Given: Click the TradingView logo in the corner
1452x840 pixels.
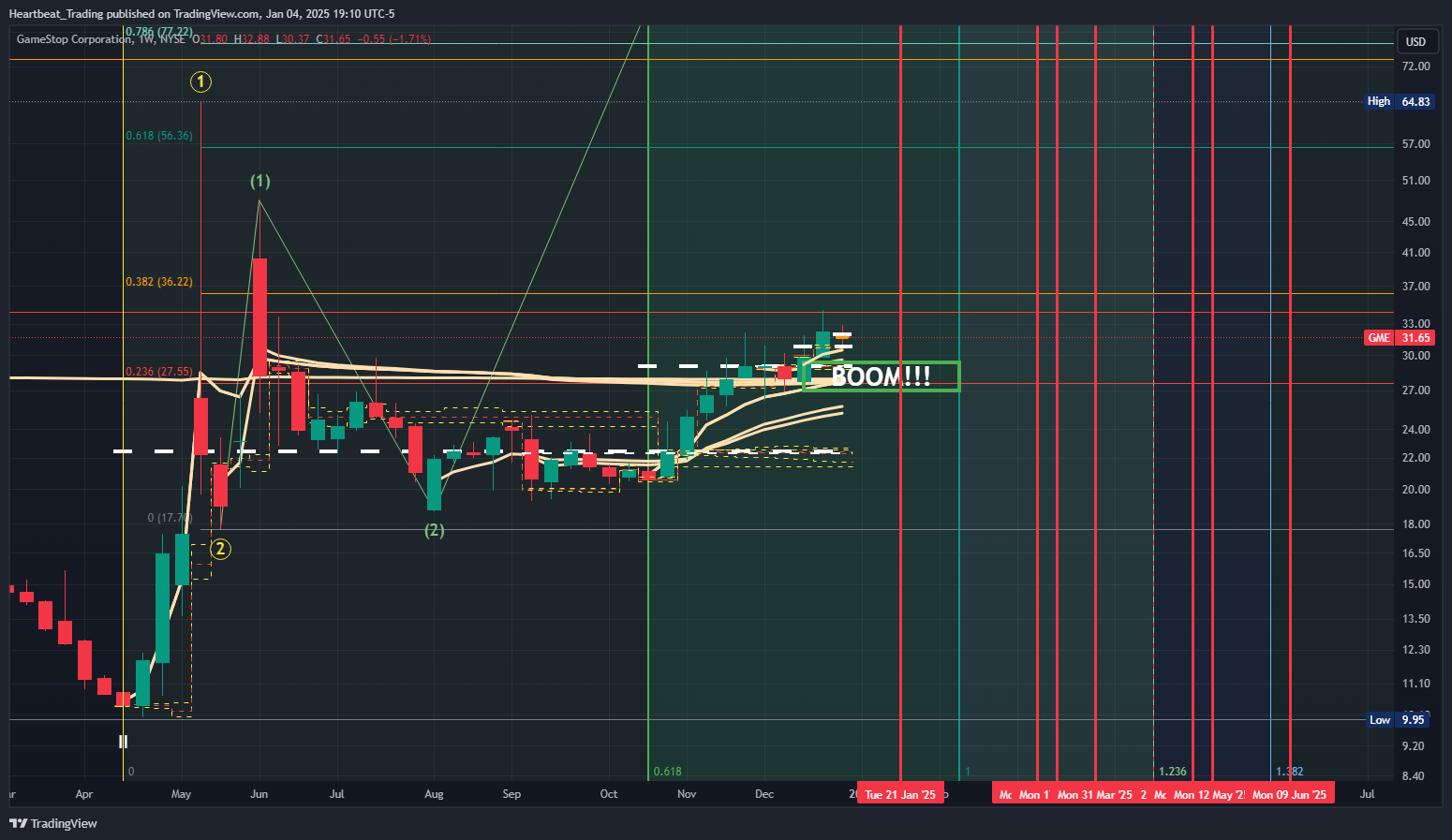Looking at the screenshot, I should point(53,823).
